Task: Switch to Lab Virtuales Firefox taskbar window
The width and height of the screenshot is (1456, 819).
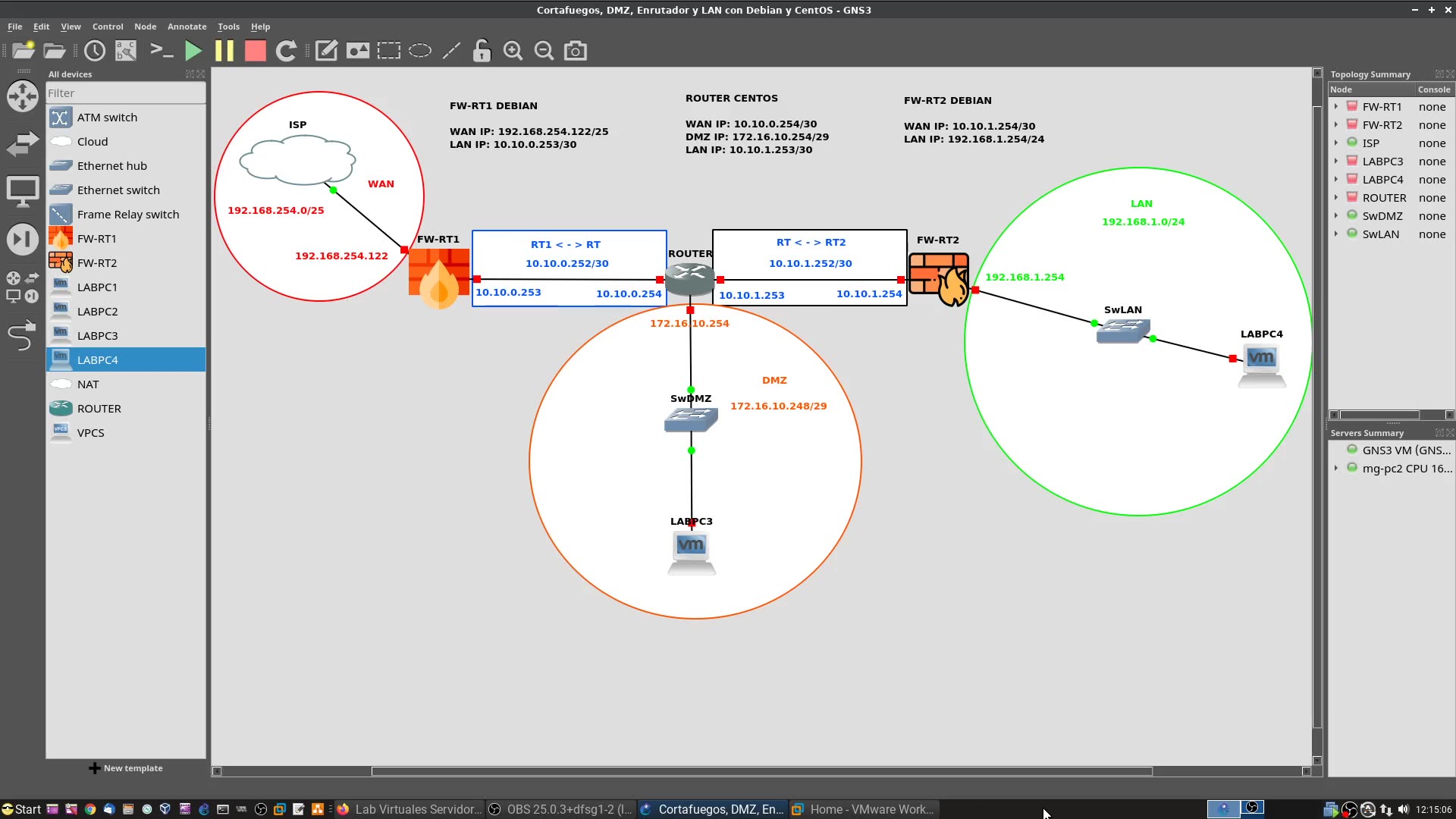Action: 409,809
